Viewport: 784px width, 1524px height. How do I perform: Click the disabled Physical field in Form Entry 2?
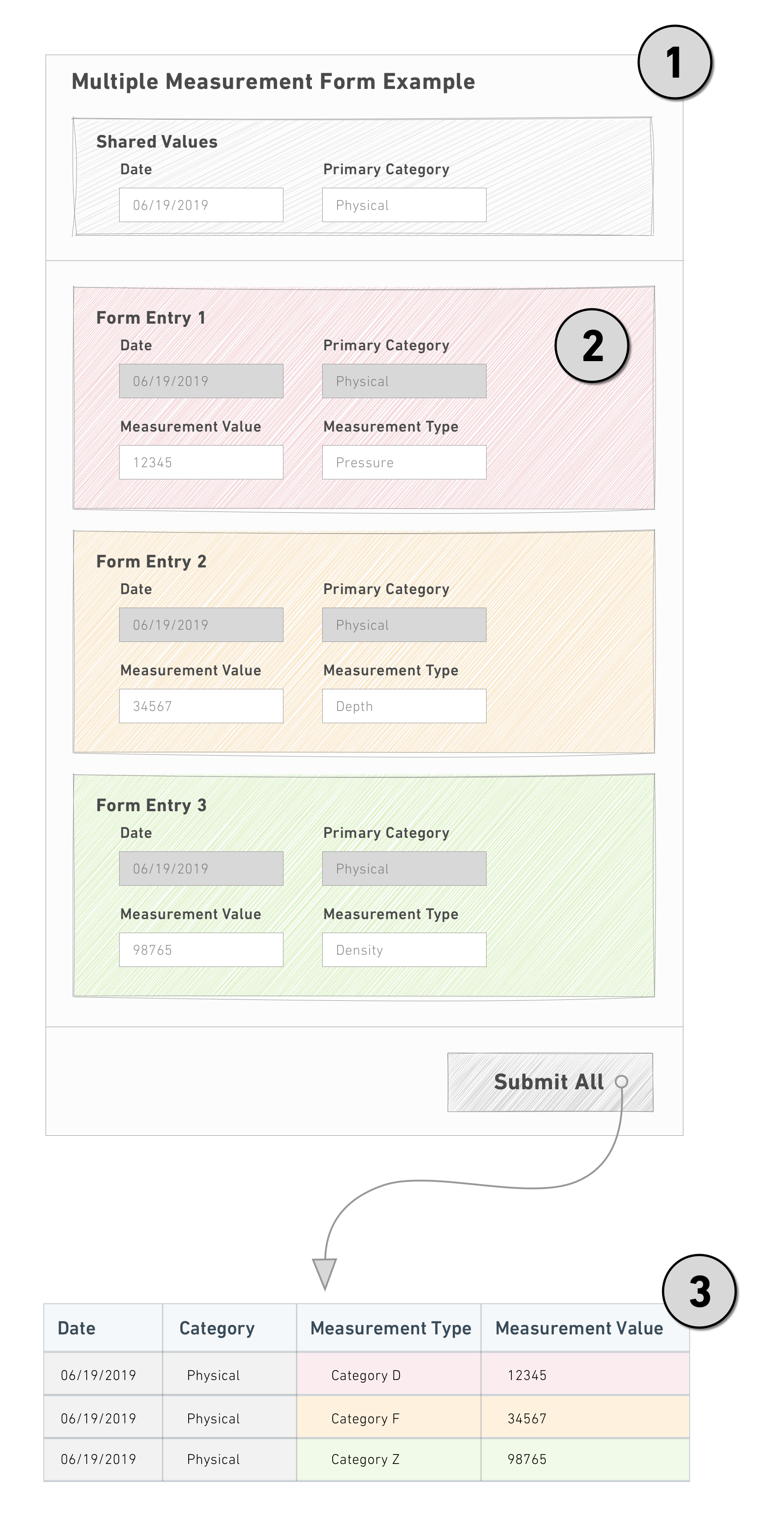click(404, 625)
